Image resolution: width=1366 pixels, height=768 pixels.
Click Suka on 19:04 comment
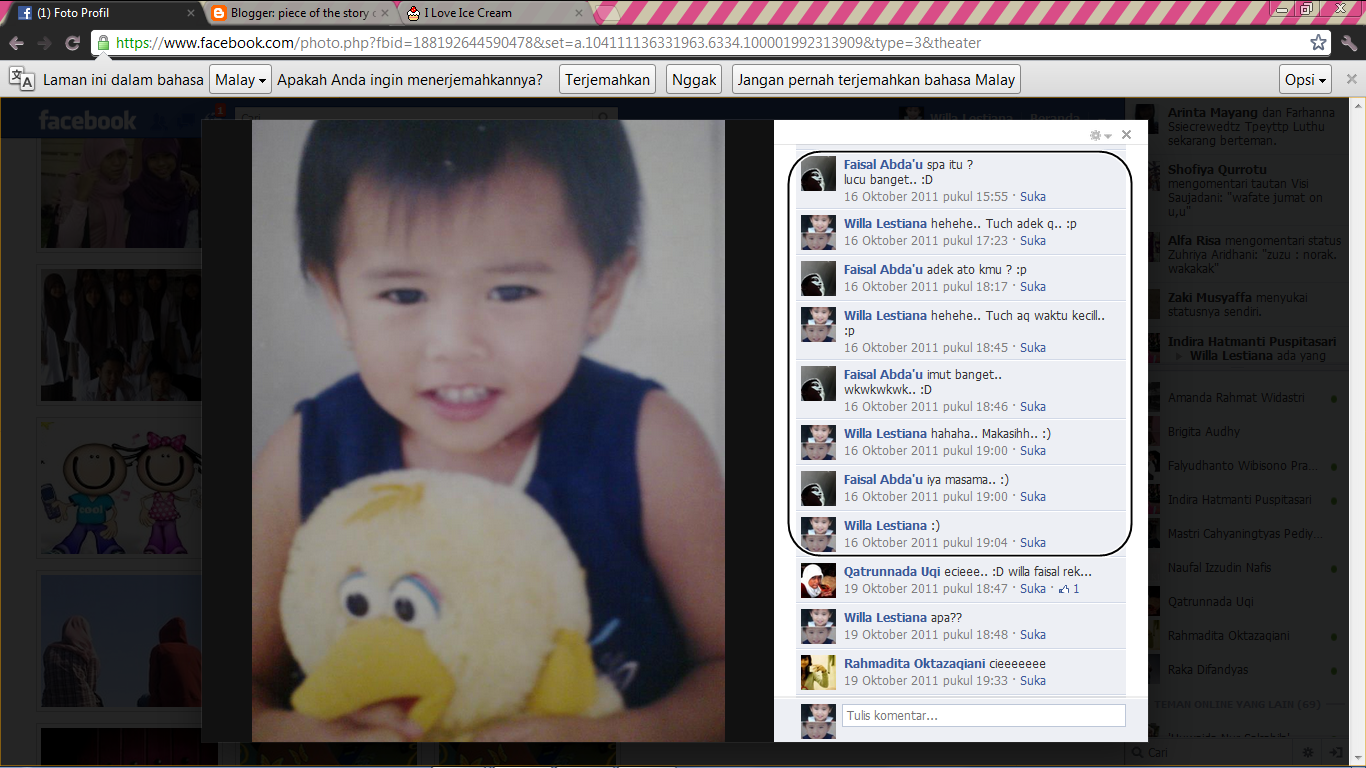point(1033,542)
